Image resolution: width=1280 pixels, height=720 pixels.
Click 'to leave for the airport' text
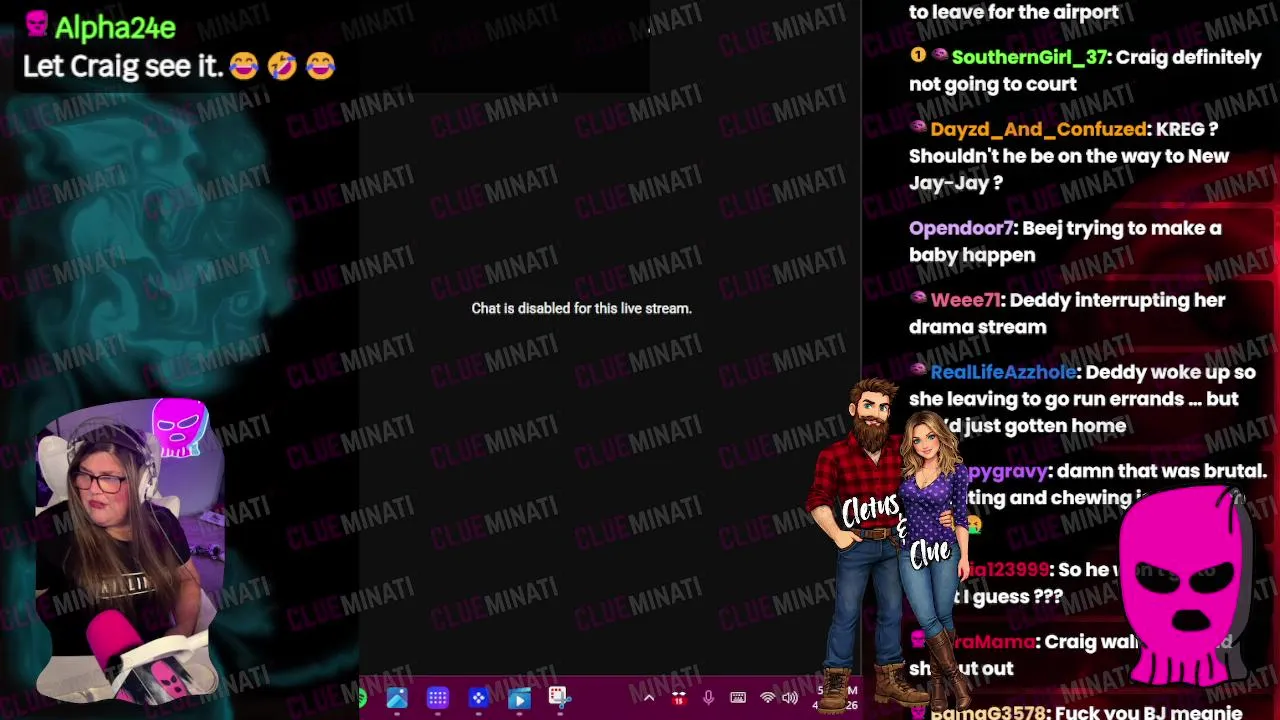click(1014, 12)
